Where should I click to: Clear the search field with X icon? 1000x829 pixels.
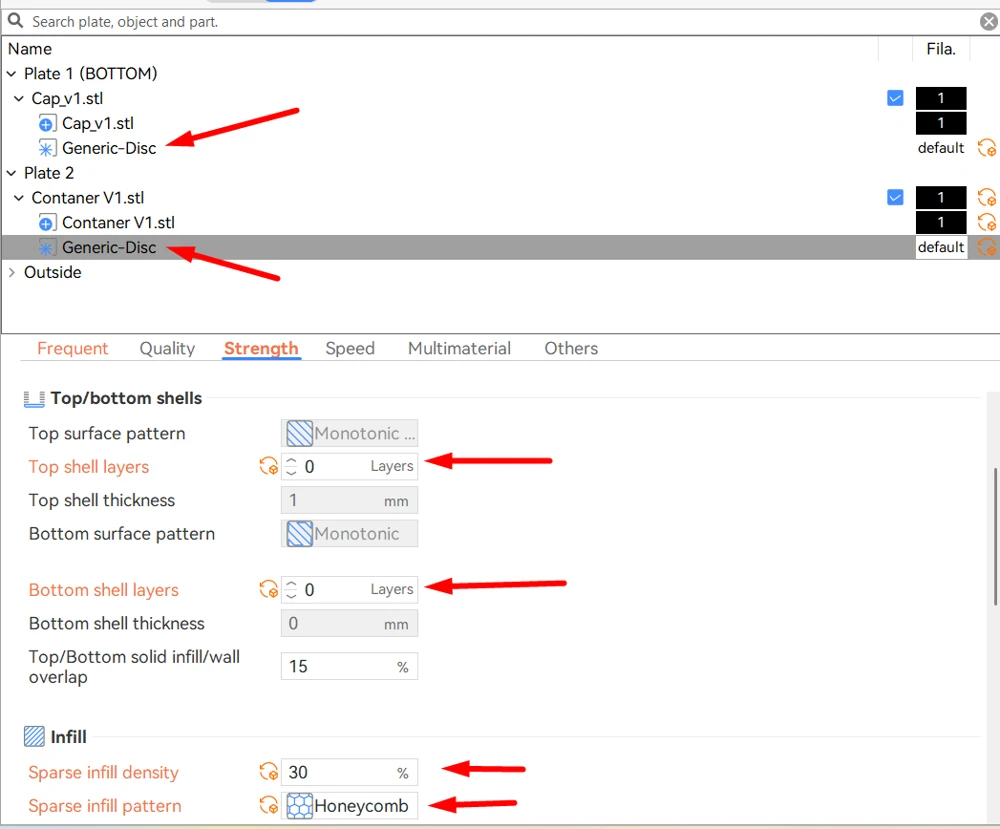tap(989, 22)
